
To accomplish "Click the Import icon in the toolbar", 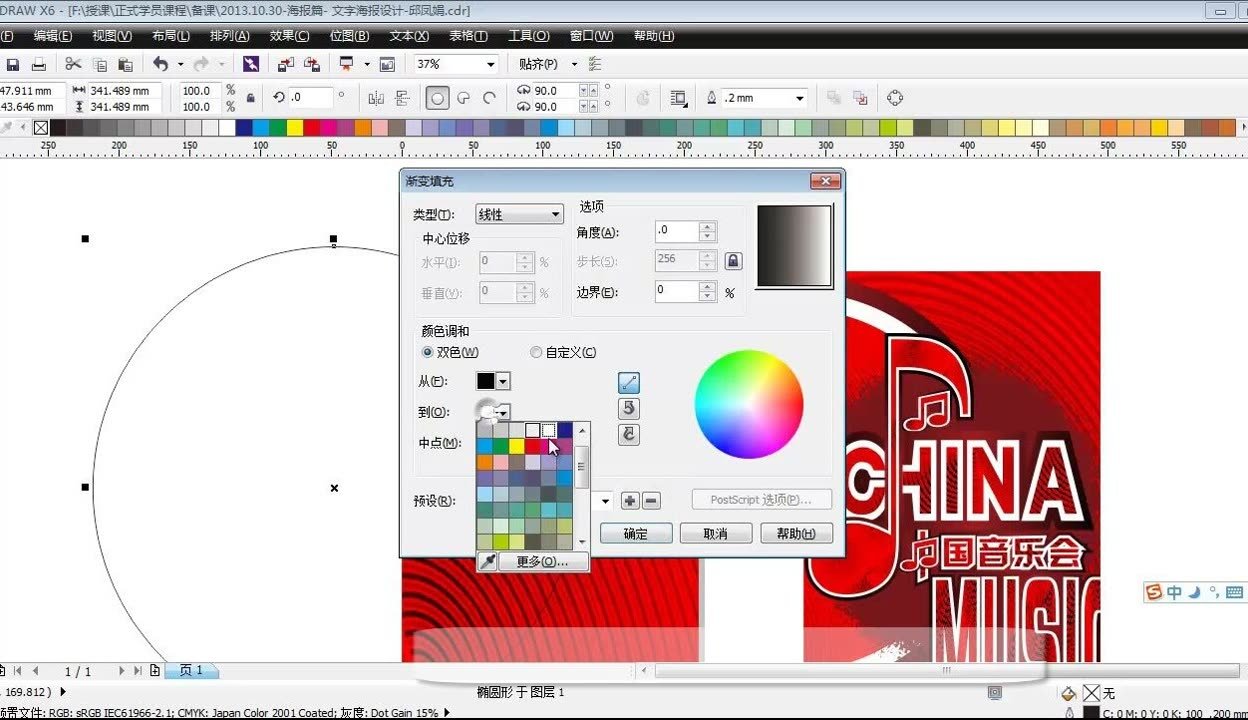I will (286, 64).
